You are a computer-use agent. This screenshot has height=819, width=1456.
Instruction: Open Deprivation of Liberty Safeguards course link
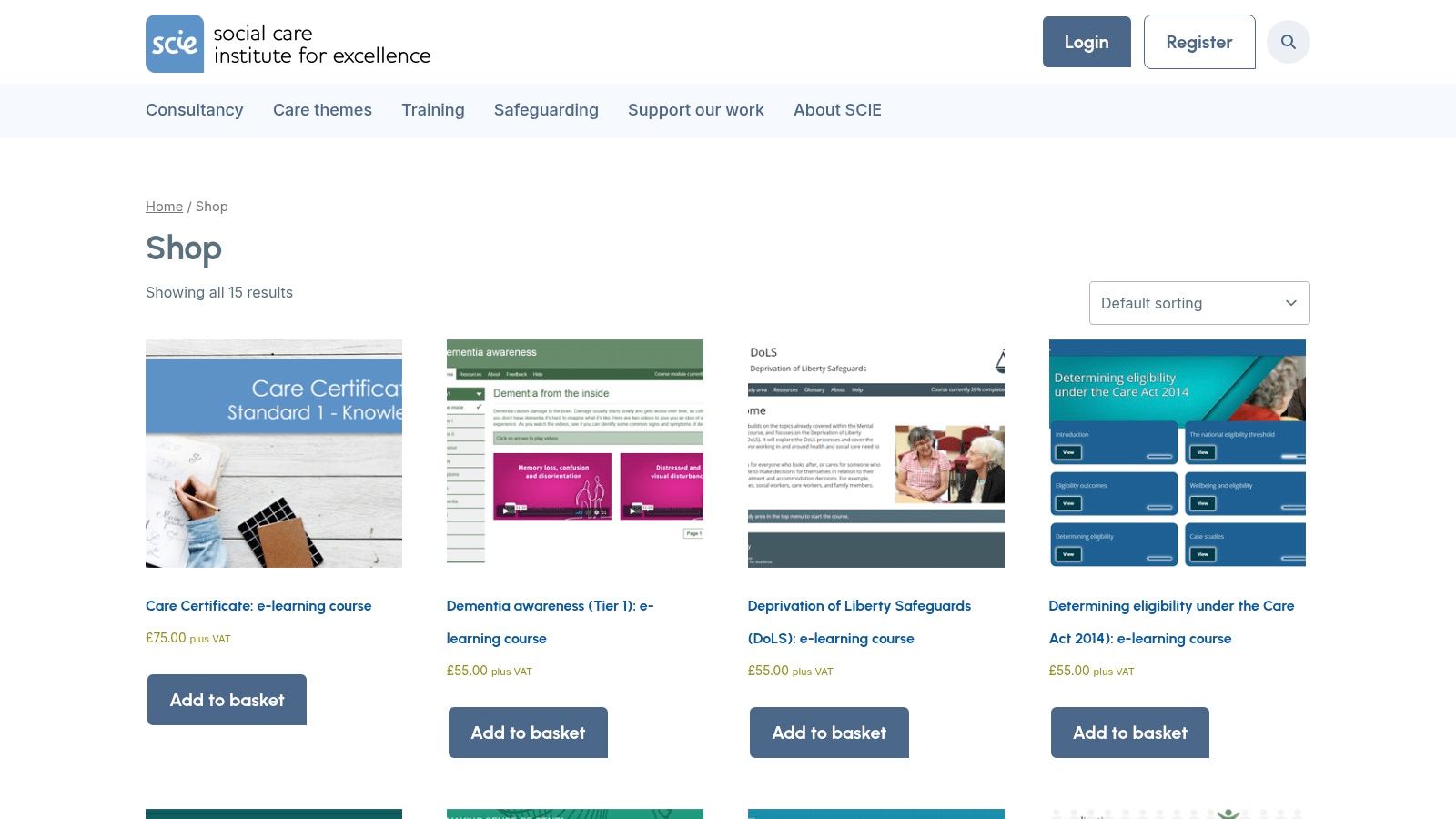tap(858, 606)
